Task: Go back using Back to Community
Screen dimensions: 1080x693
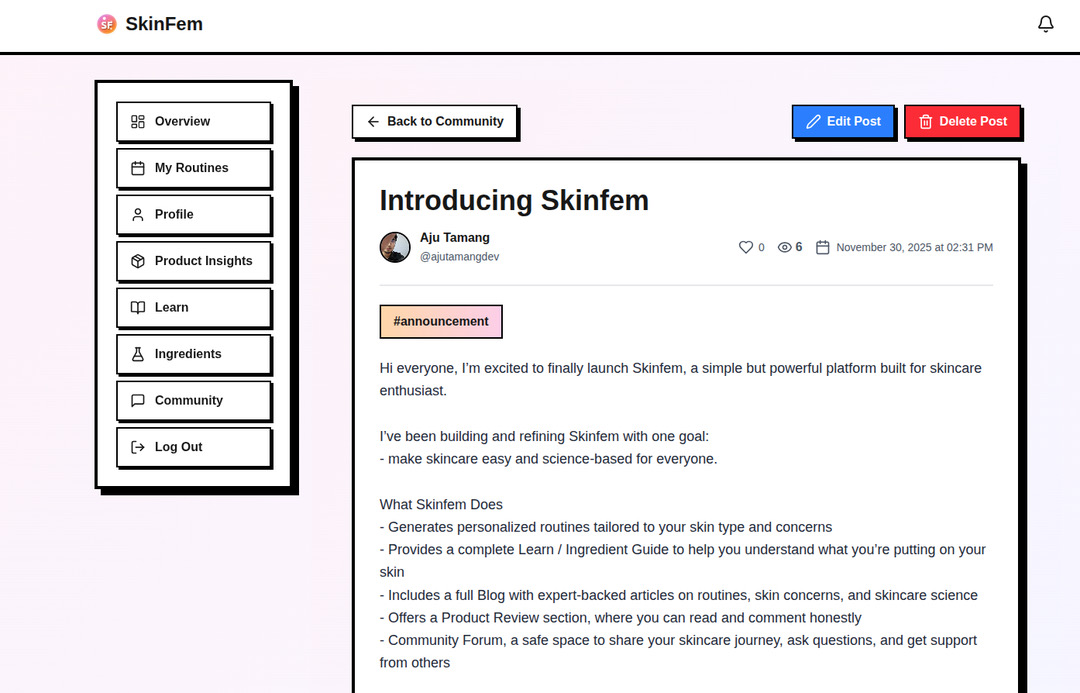Action: pos(434,121)
